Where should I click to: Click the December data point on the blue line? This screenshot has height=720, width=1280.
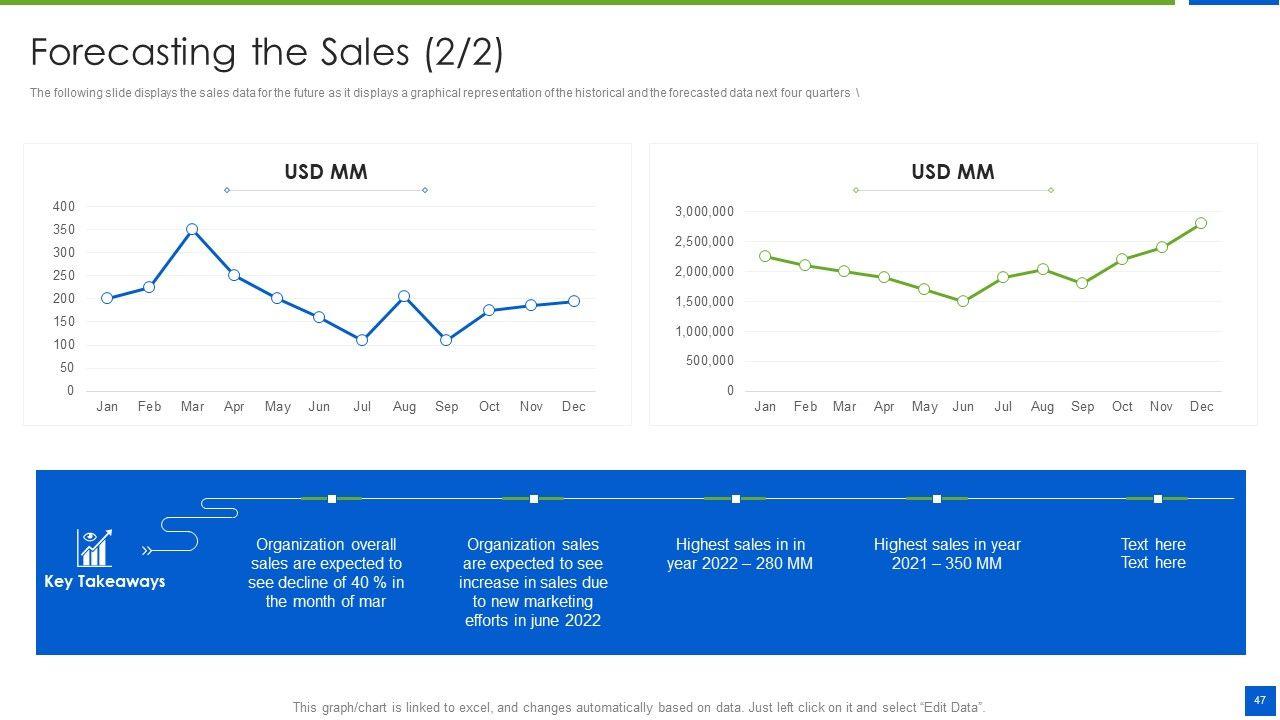[574, 301]
